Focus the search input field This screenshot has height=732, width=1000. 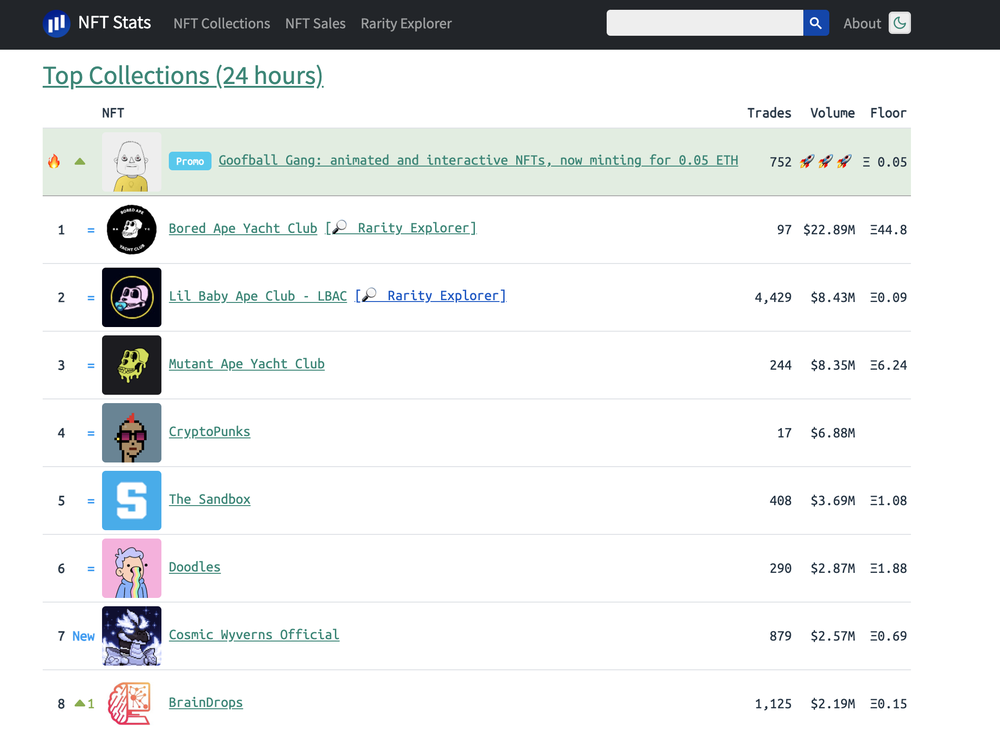(705, 23)
